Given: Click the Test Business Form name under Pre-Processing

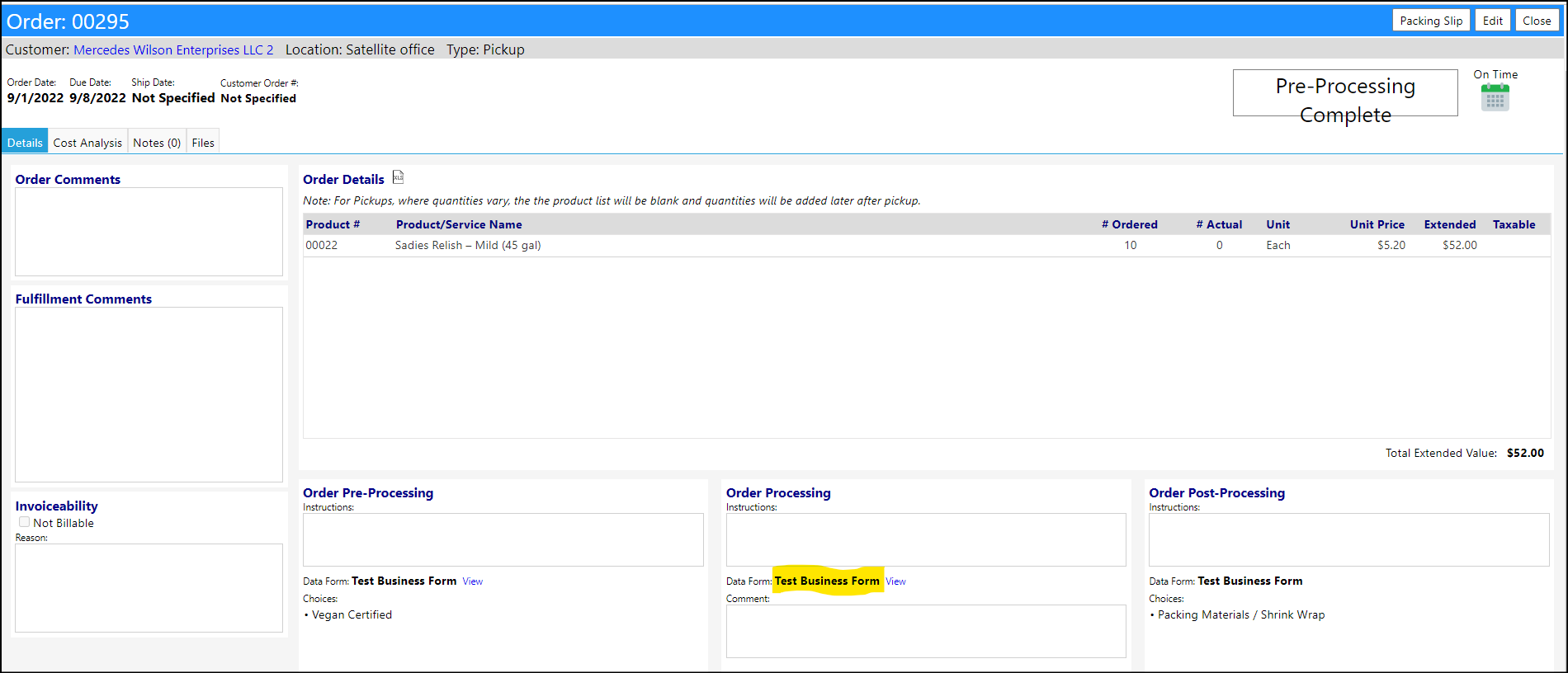Looking at the screenshot, I should pos(404,581).
